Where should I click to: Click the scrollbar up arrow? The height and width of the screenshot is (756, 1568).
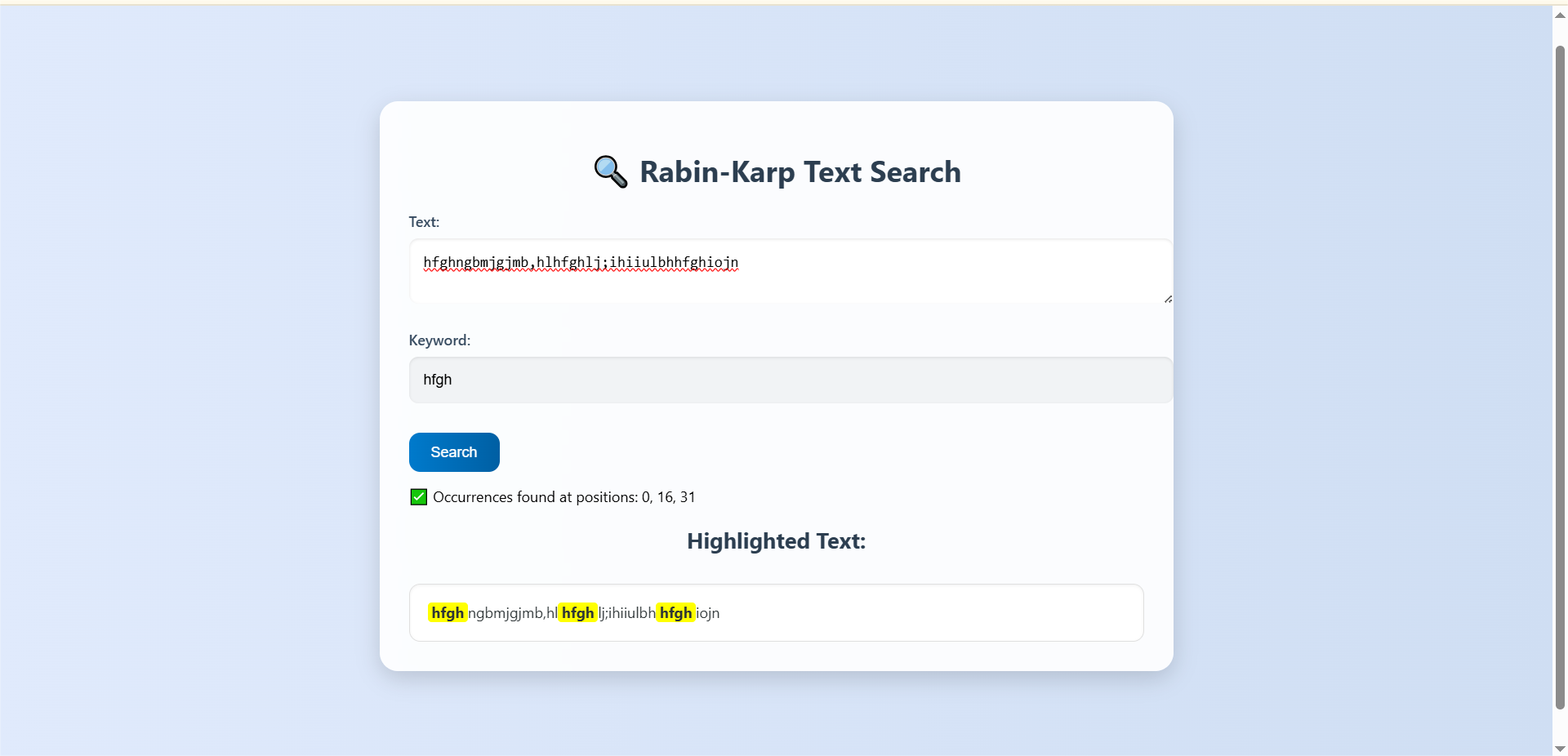[x=1560, y=16]
